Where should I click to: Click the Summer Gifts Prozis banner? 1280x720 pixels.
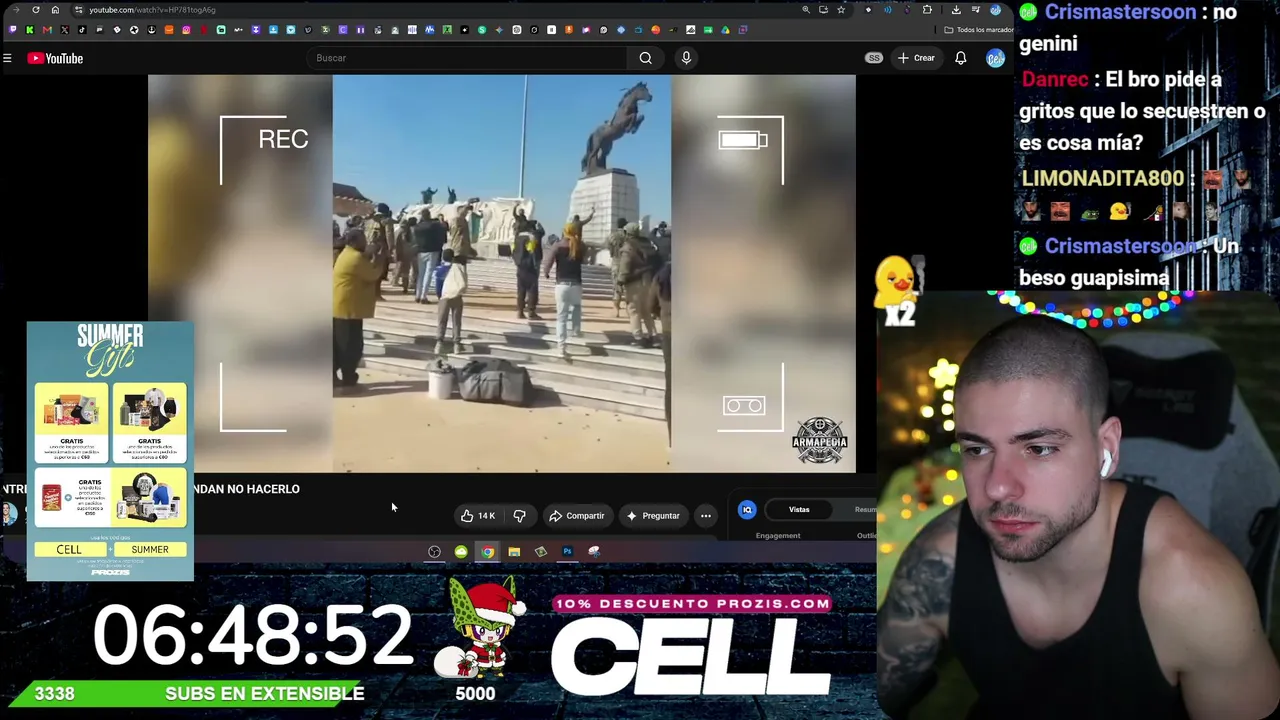click(x=110, y=451)
